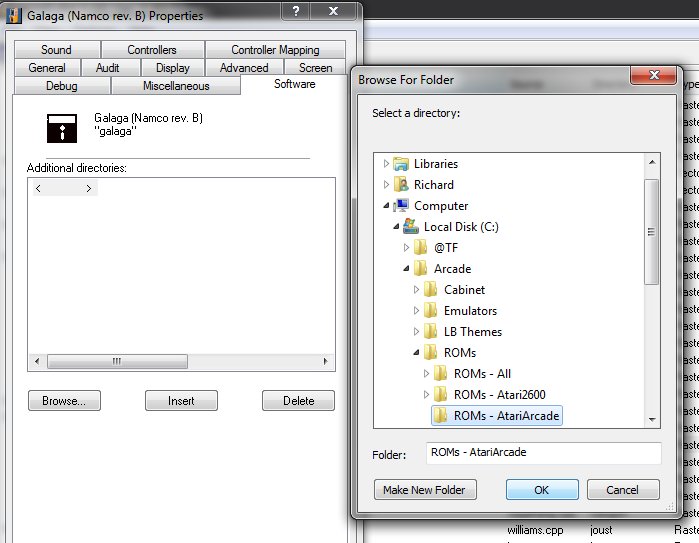Open the Miscellaneous tab
Screen dimensions: 699x543
pos(176,86)
